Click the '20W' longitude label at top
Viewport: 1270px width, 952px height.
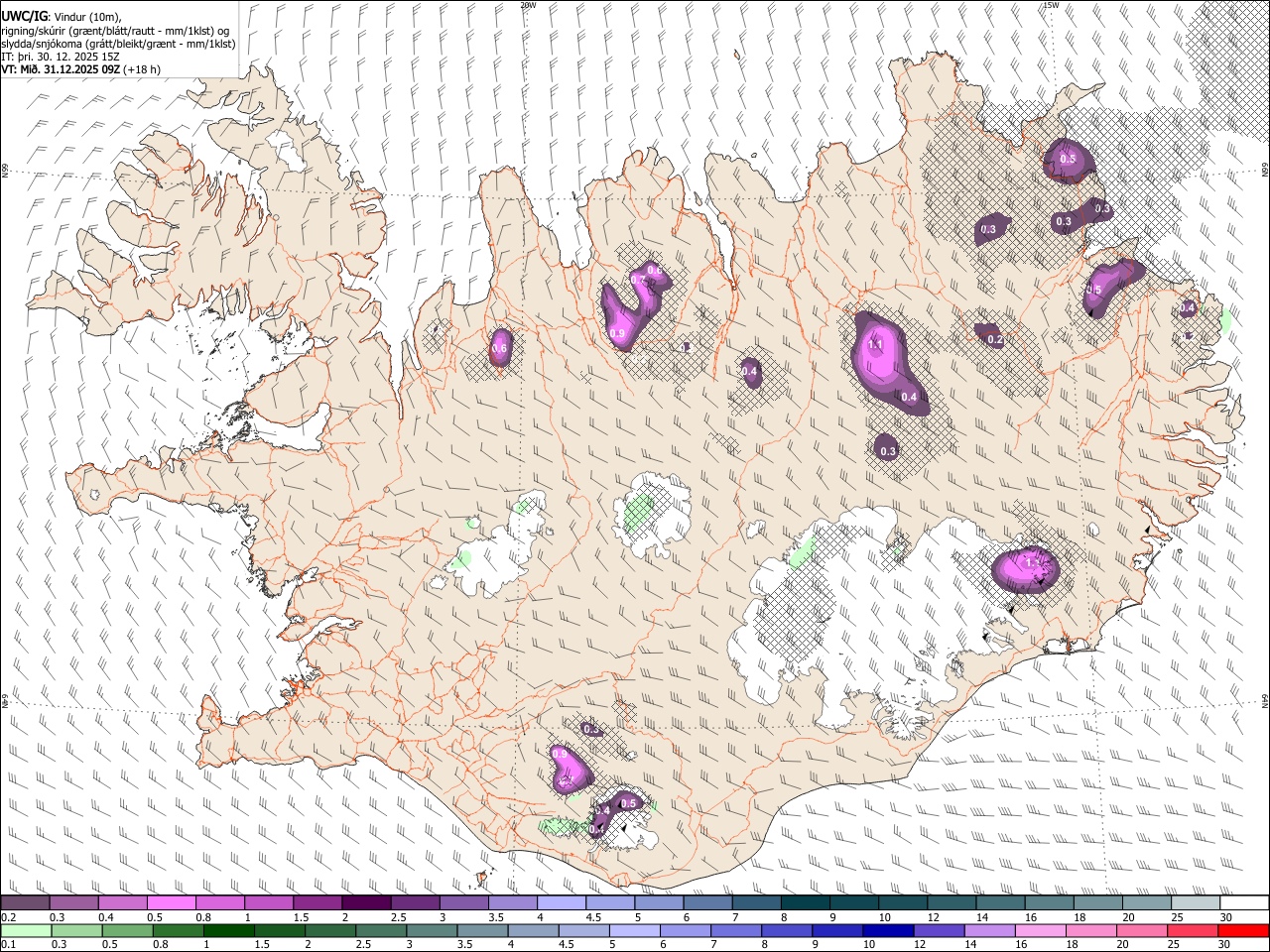click(528, 5)
